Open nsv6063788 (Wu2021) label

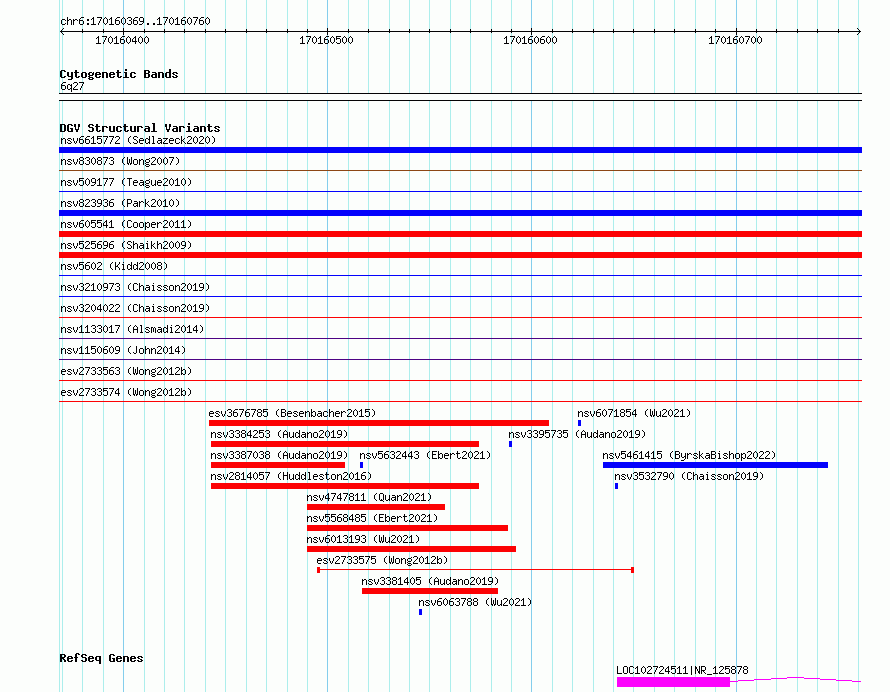tap(475, 602)
